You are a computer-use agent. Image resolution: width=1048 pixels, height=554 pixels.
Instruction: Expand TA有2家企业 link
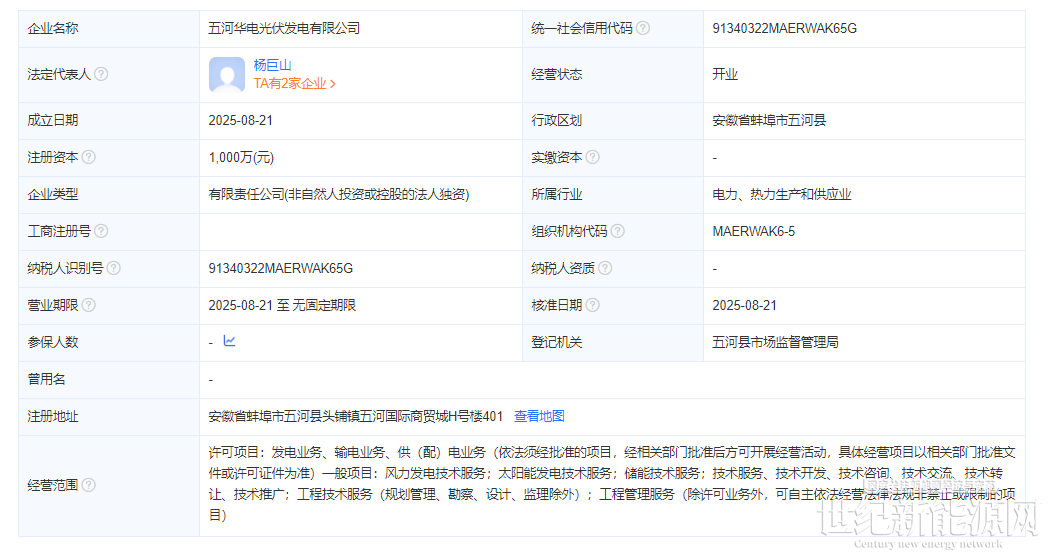294,84
